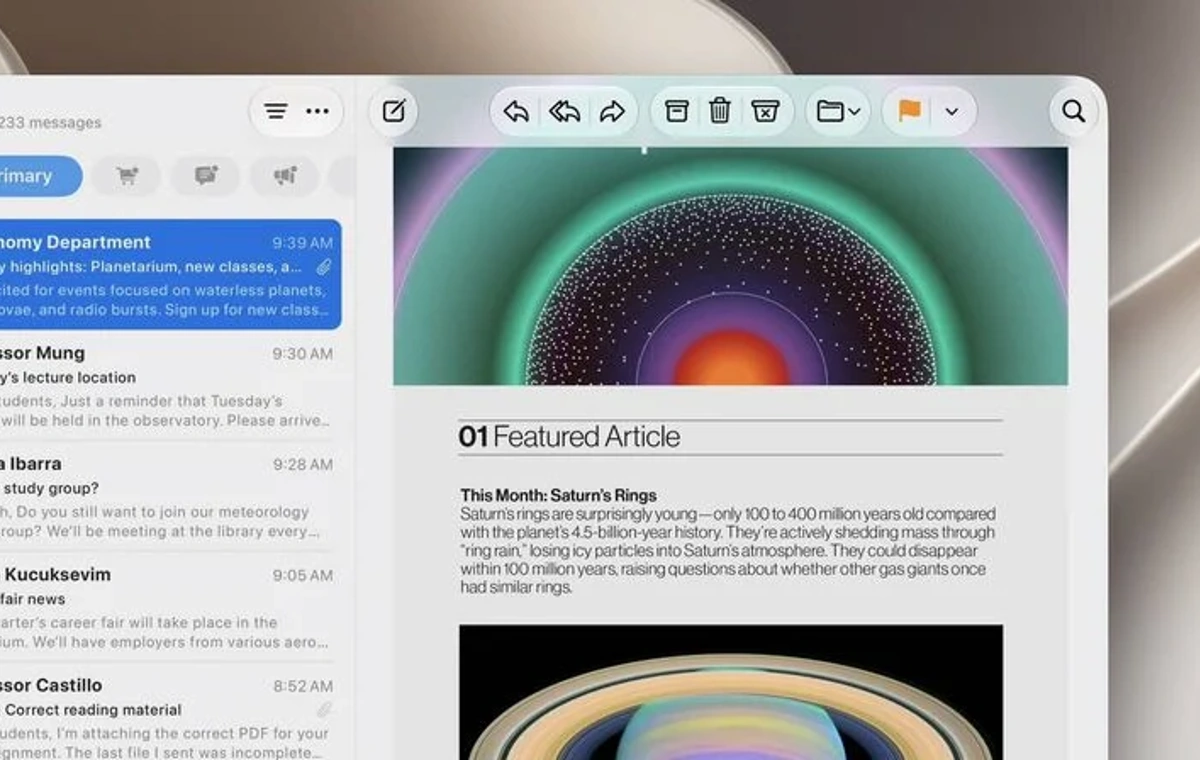Open the move to folder dropdown
This screenshot has height=760, width=1200.
click(838, 111)
